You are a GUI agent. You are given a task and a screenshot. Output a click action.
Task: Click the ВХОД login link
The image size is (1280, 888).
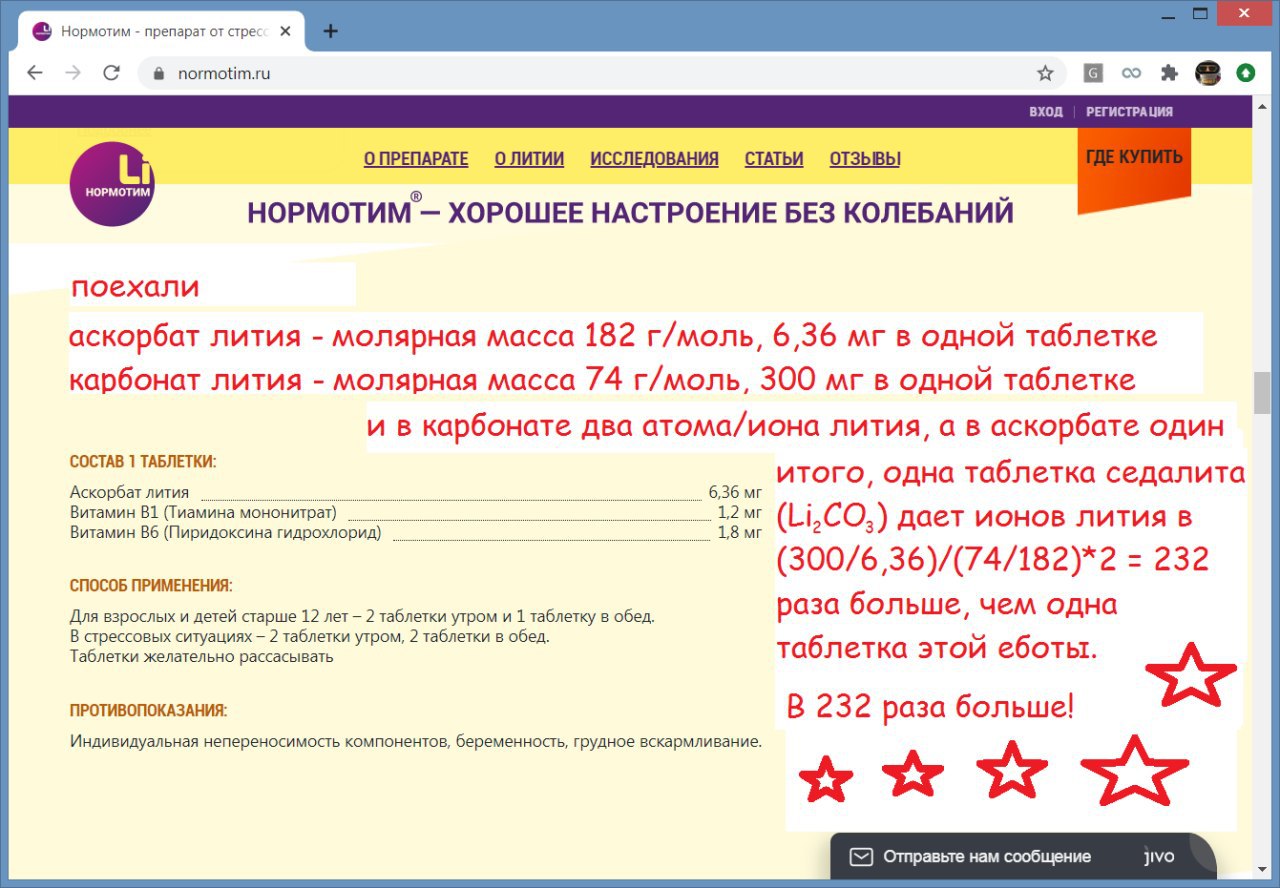point(1046,112)
